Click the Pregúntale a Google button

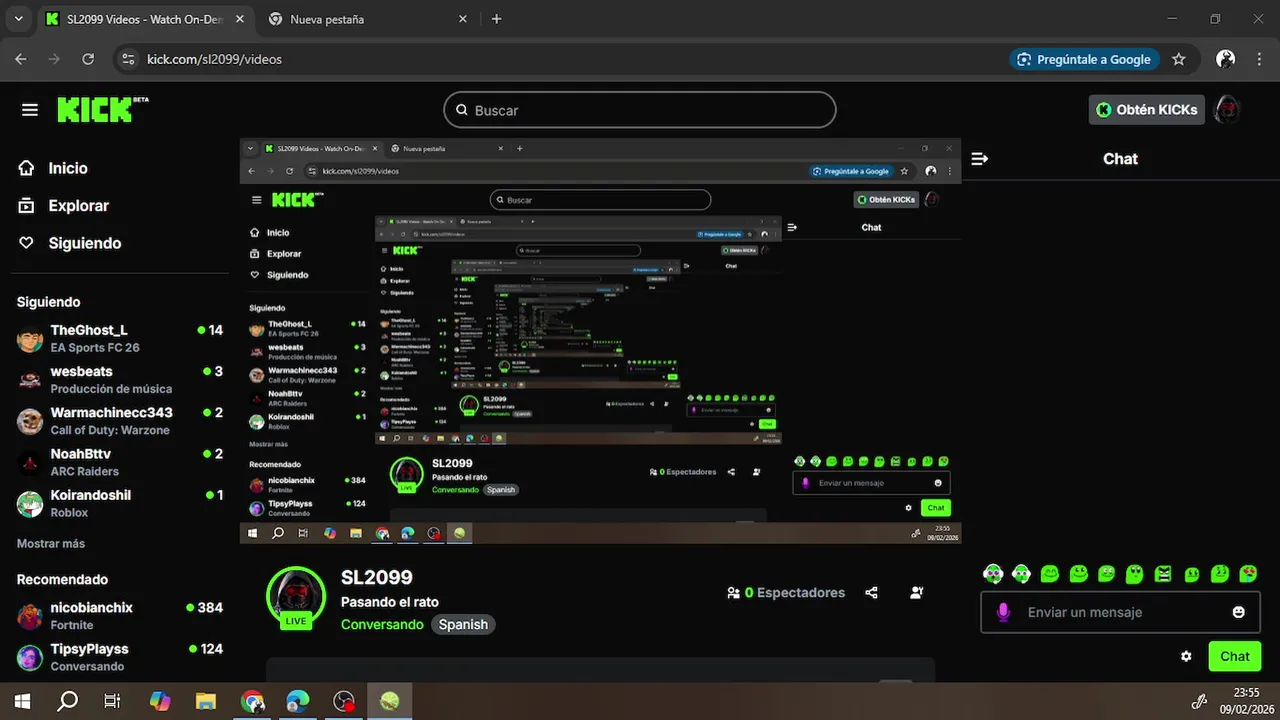pos(1084,59)
